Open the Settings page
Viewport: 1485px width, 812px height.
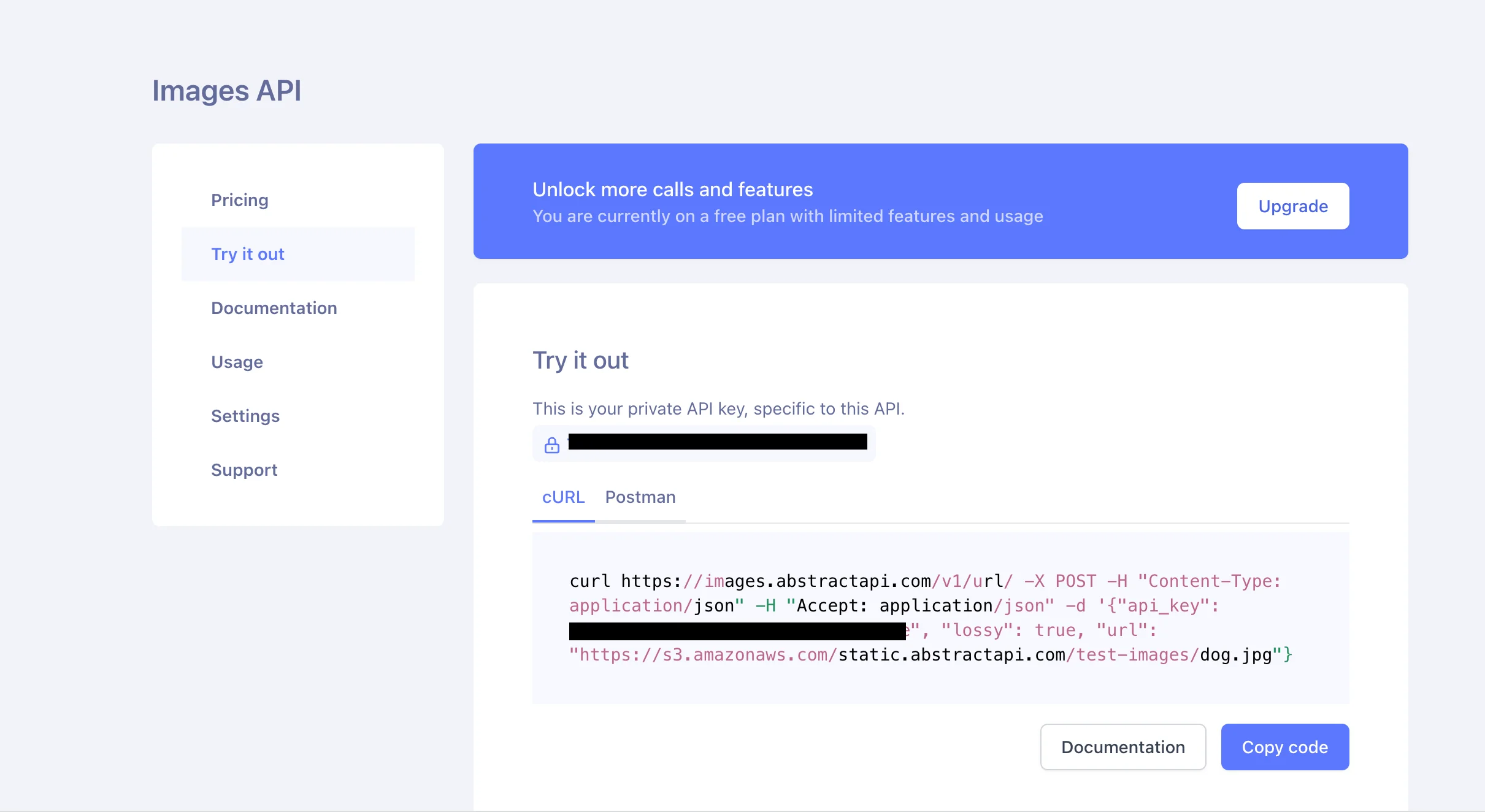(245, 415)
